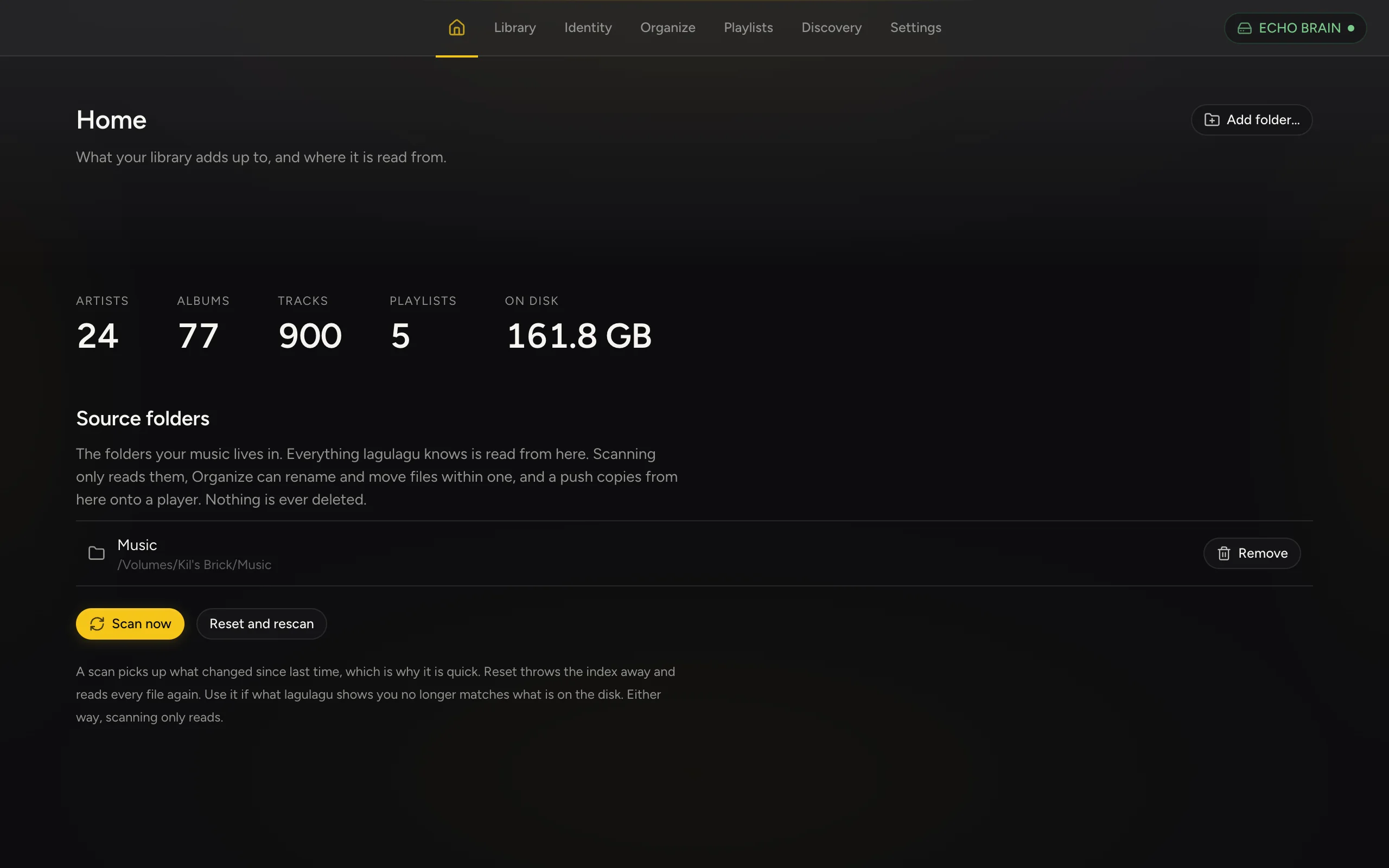Click the /Volumes/Kil's Brick/Music path
The height and width of the screenshot is (868, 1389).
click(194, 565)
